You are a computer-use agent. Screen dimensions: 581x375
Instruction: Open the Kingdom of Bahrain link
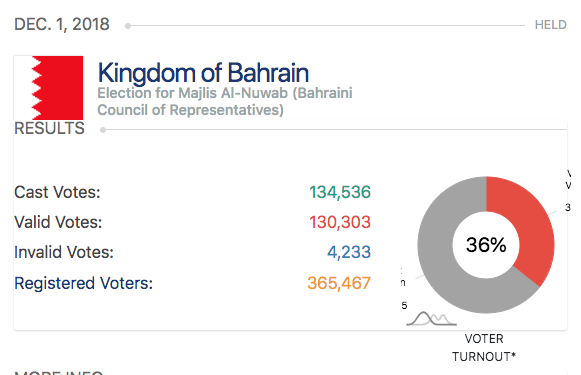tap(203, 73)
